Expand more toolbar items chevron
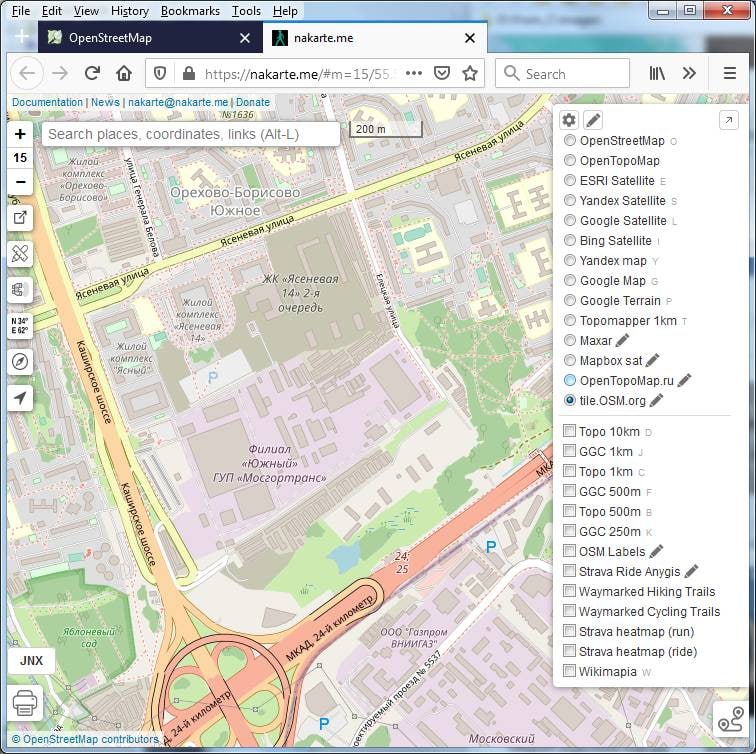Screen dimensions: 756x754 coord(689,74)
